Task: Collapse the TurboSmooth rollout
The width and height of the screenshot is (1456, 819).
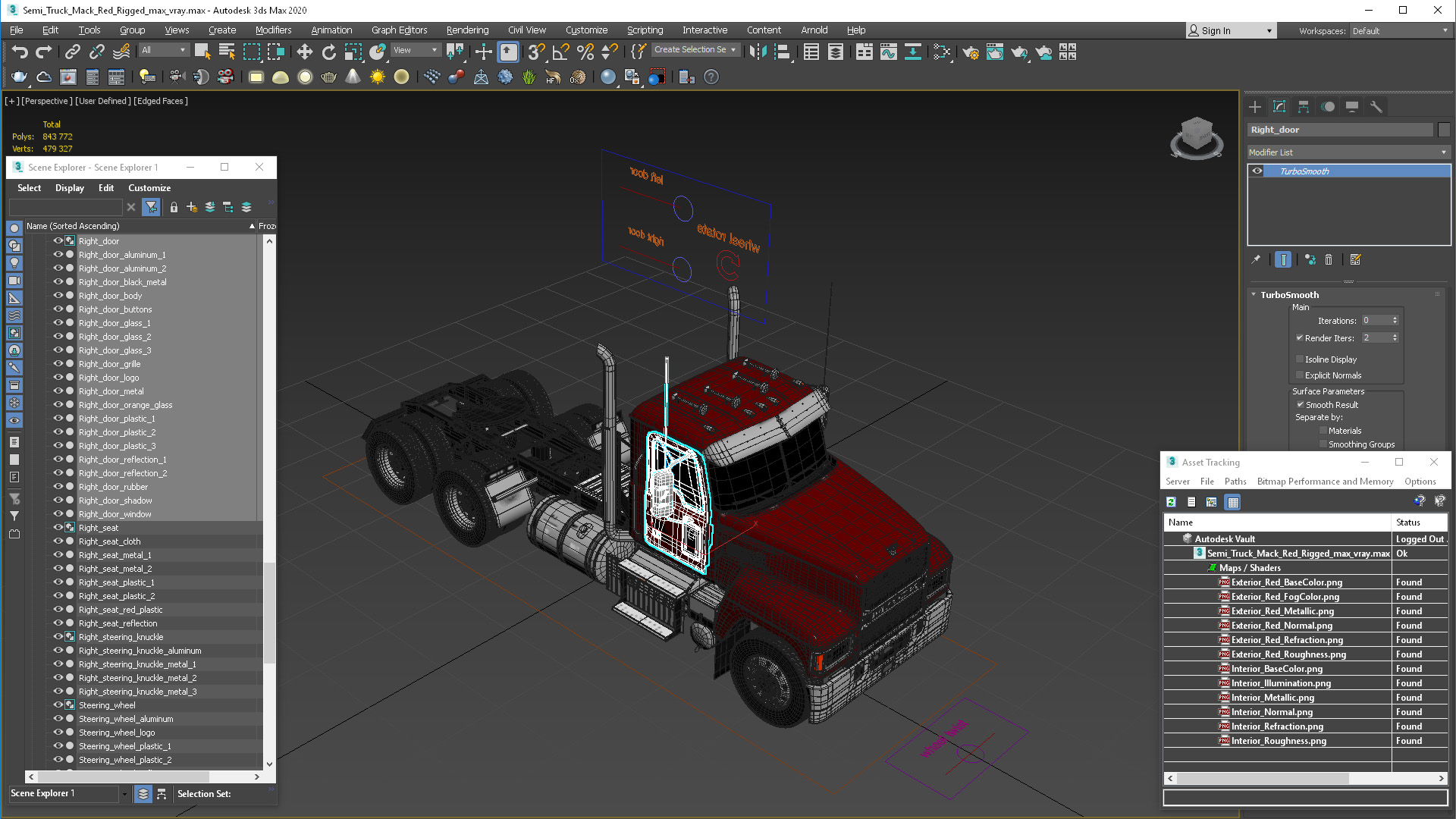Action: 1254,295
